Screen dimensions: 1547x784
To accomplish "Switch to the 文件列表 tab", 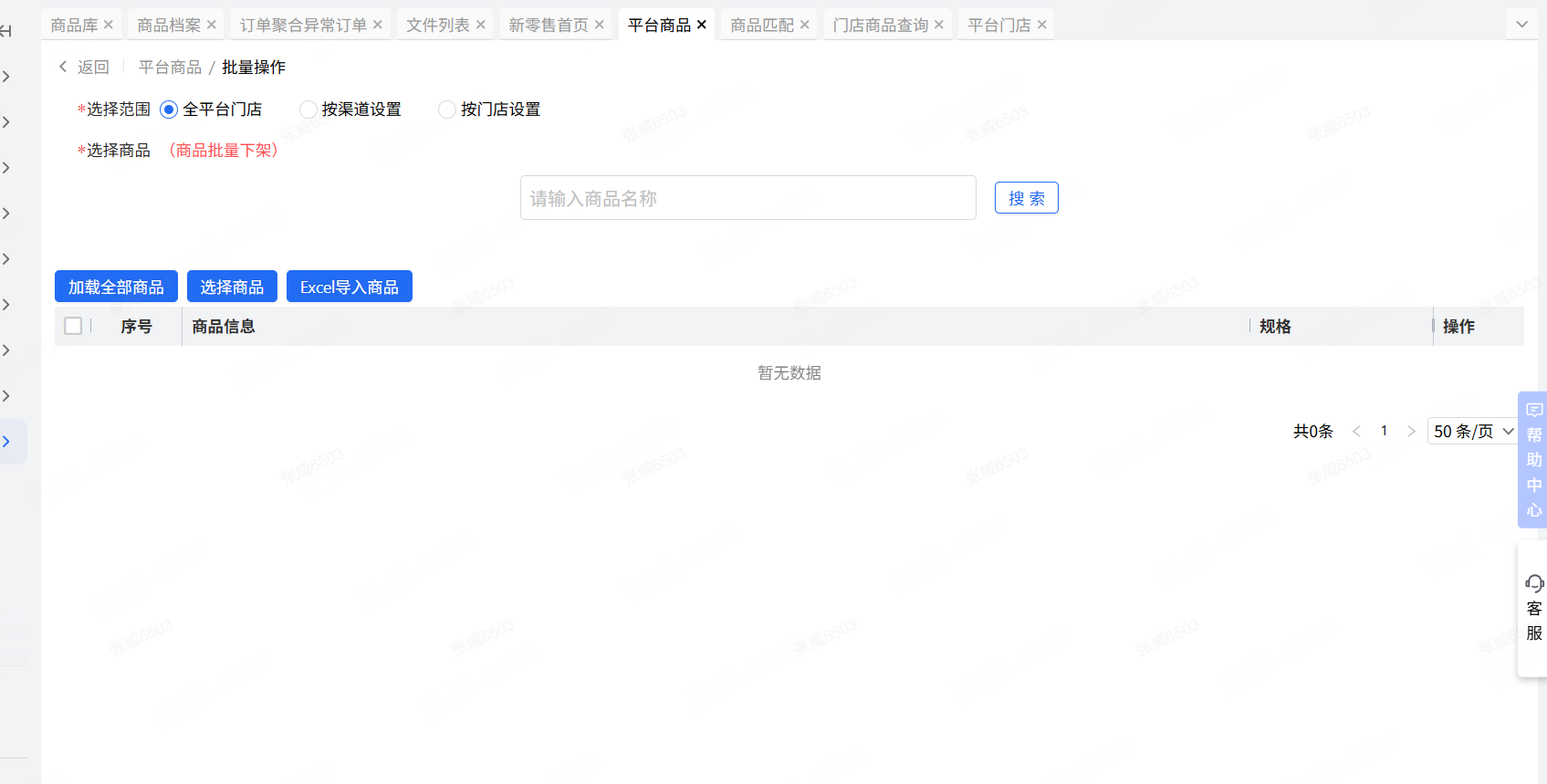I will (438, 25).
